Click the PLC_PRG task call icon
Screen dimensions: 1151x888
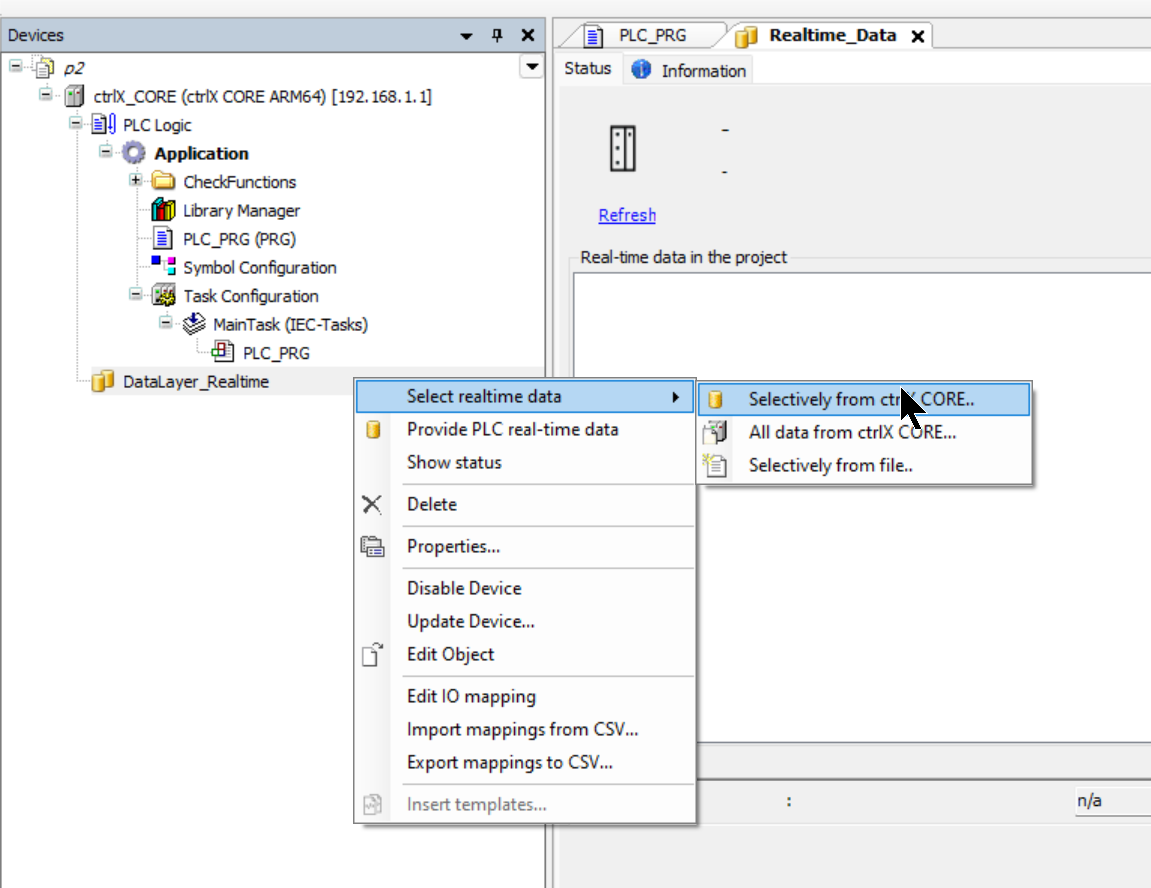(x=222, y=352)
